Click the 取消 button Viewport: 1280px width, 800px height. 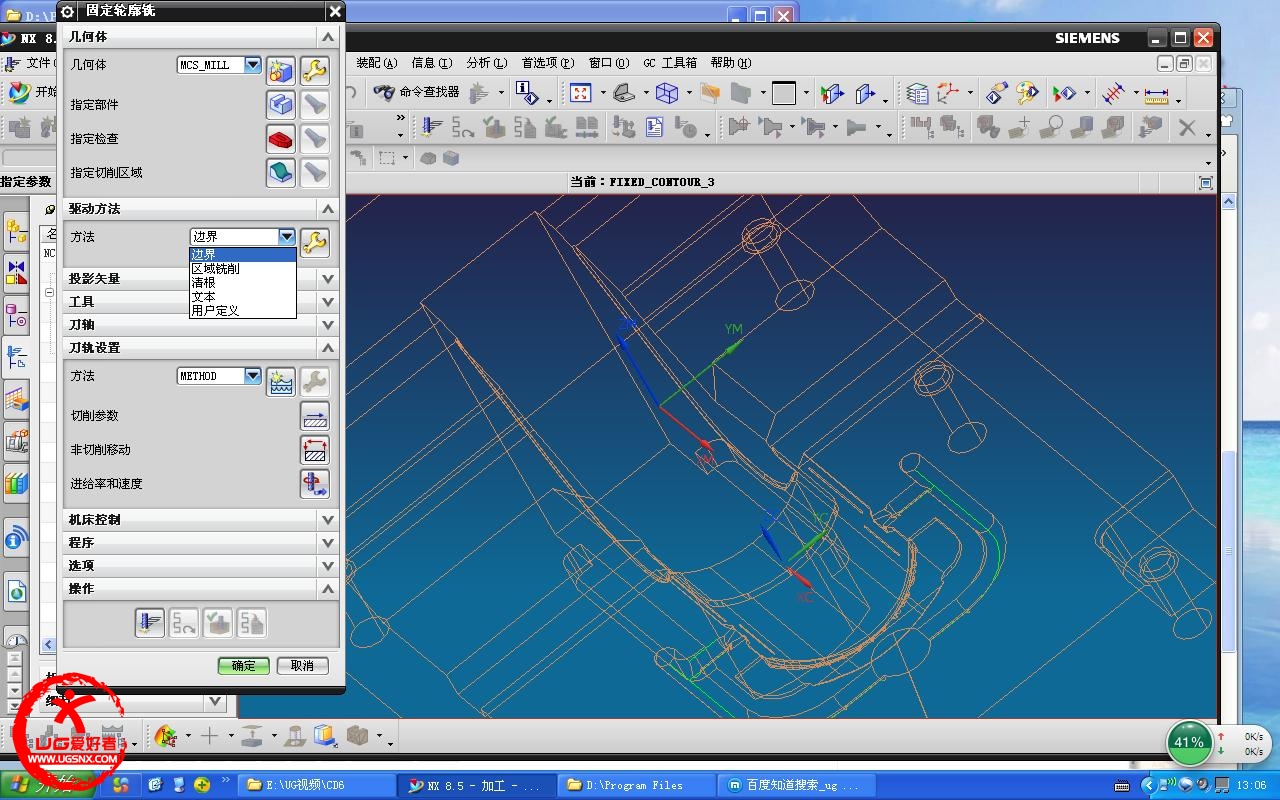click(x=303, y=665)
